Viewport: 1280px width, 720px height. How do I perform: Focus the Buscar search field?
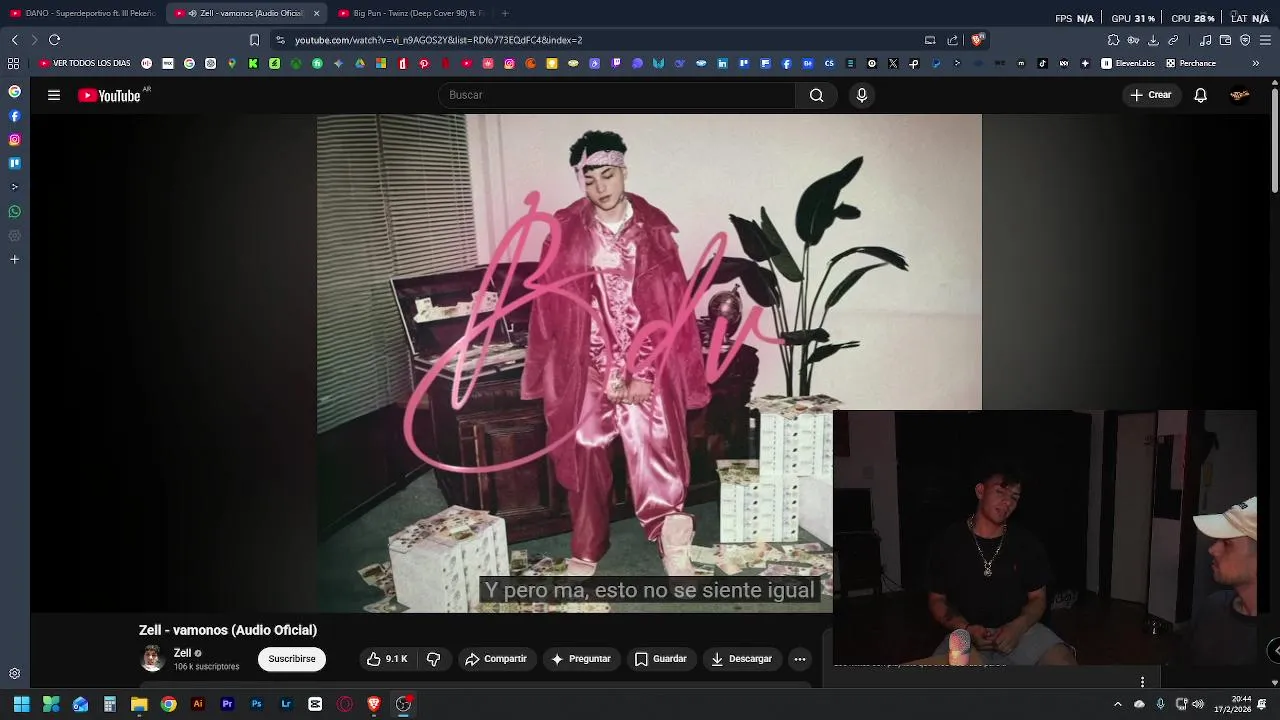[617, 95]
